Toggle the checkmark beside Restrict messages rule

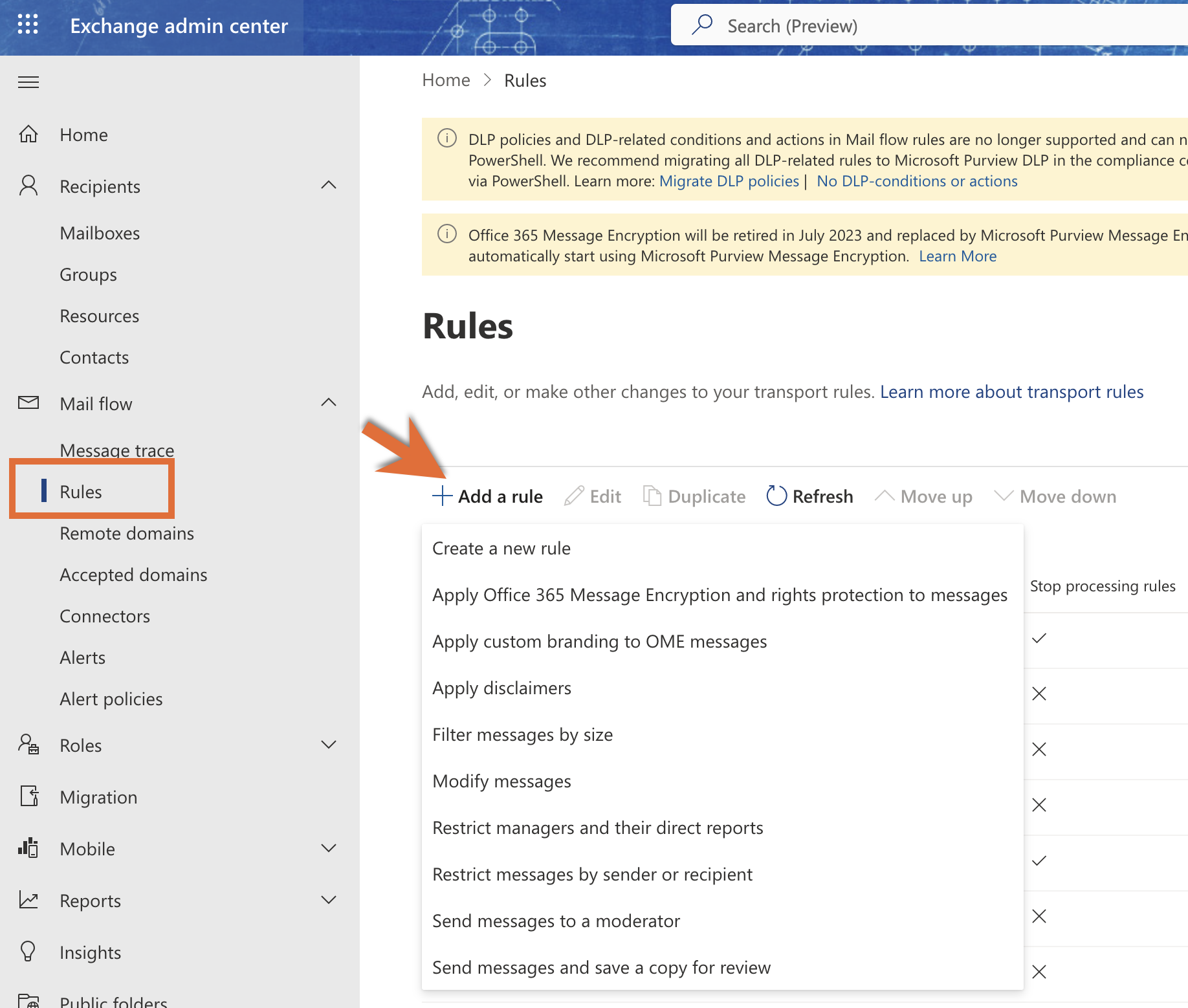tap(1039, 861)
